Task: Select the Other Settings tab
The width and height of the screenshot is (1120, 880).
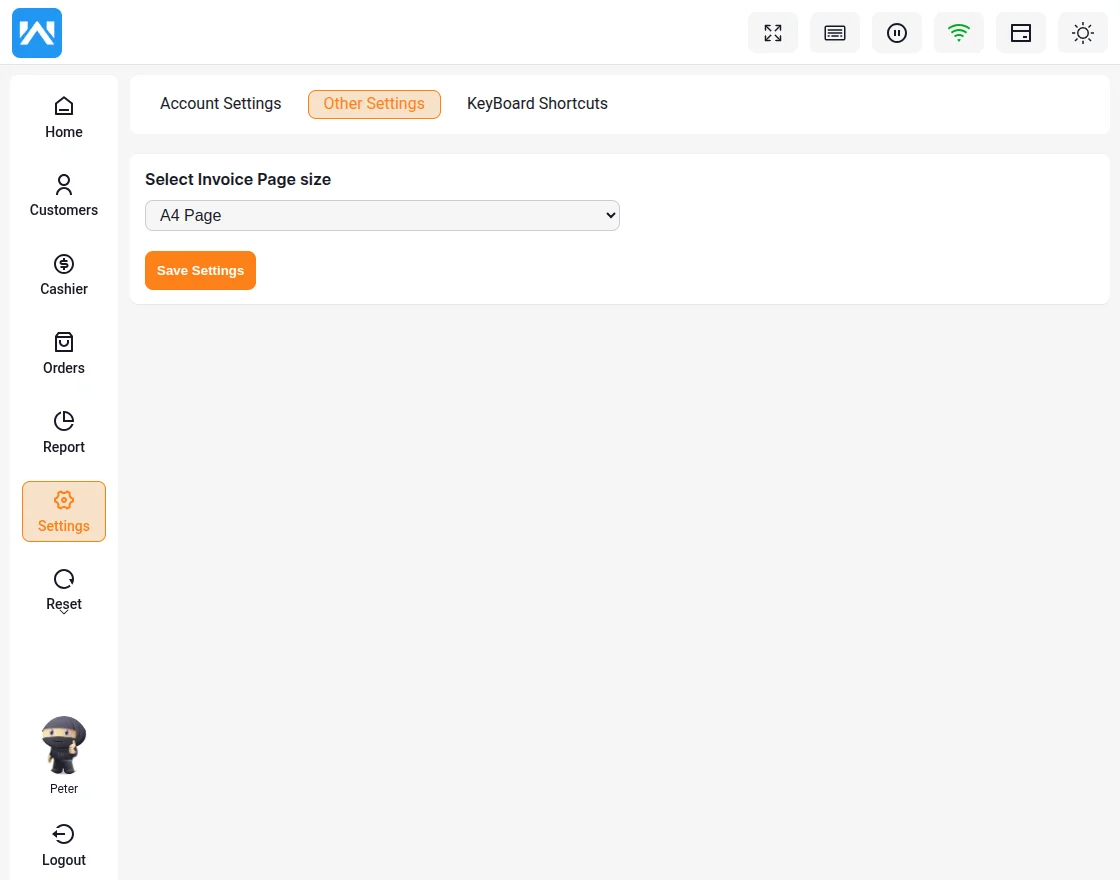Action: 374,104
